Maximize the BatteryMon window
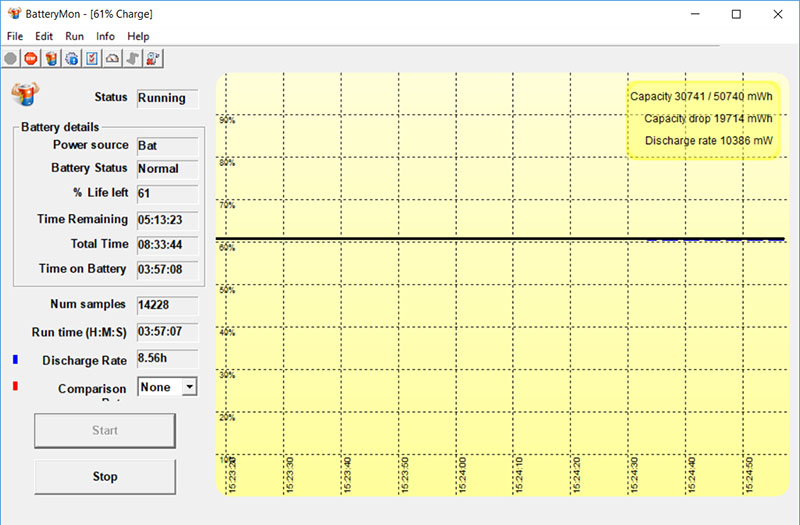The image size is (800, 525). [x=736, y=14]
